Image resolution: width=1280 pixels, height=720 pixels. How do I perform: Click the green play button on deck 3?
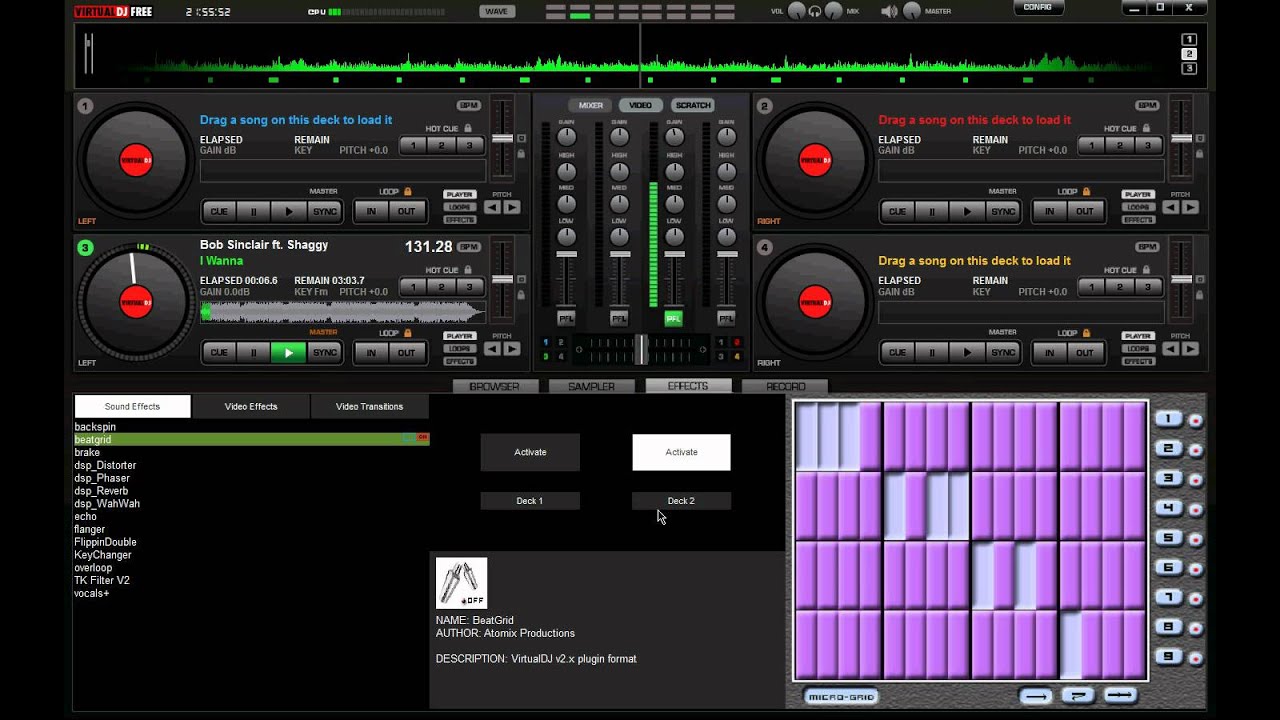(289, 352)
